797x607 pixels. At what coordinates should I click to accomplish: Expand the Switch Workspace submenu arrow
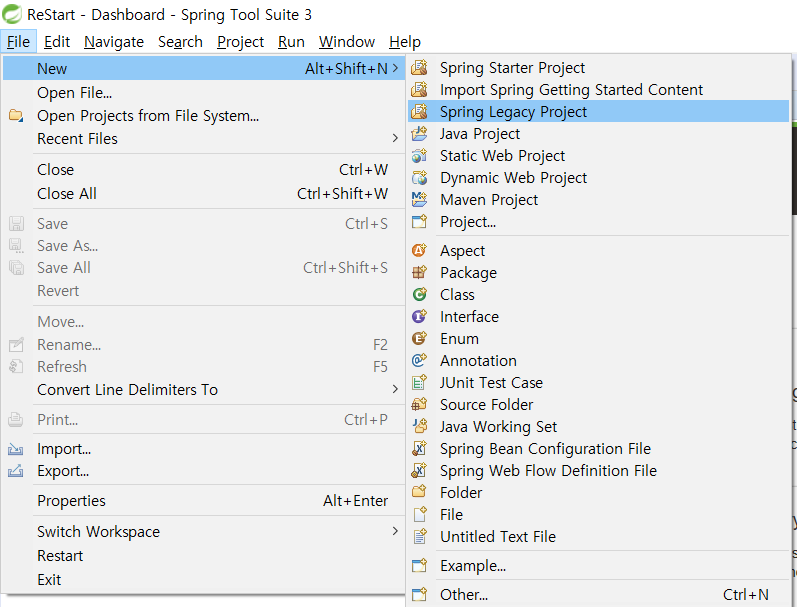point(395,531)
